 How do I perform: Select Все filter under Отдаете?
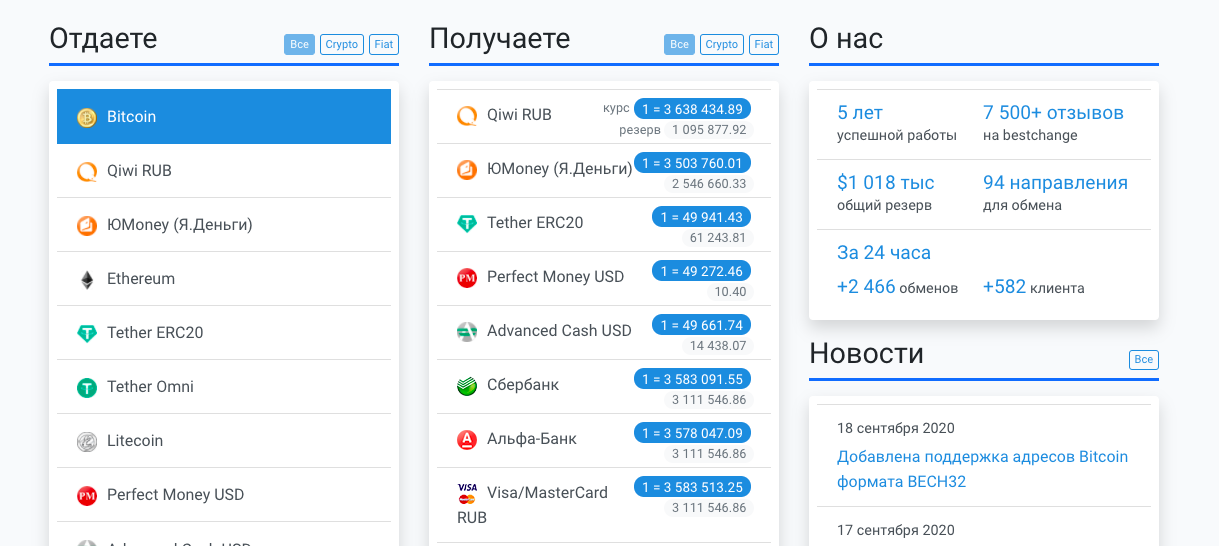tap(299, 44)
